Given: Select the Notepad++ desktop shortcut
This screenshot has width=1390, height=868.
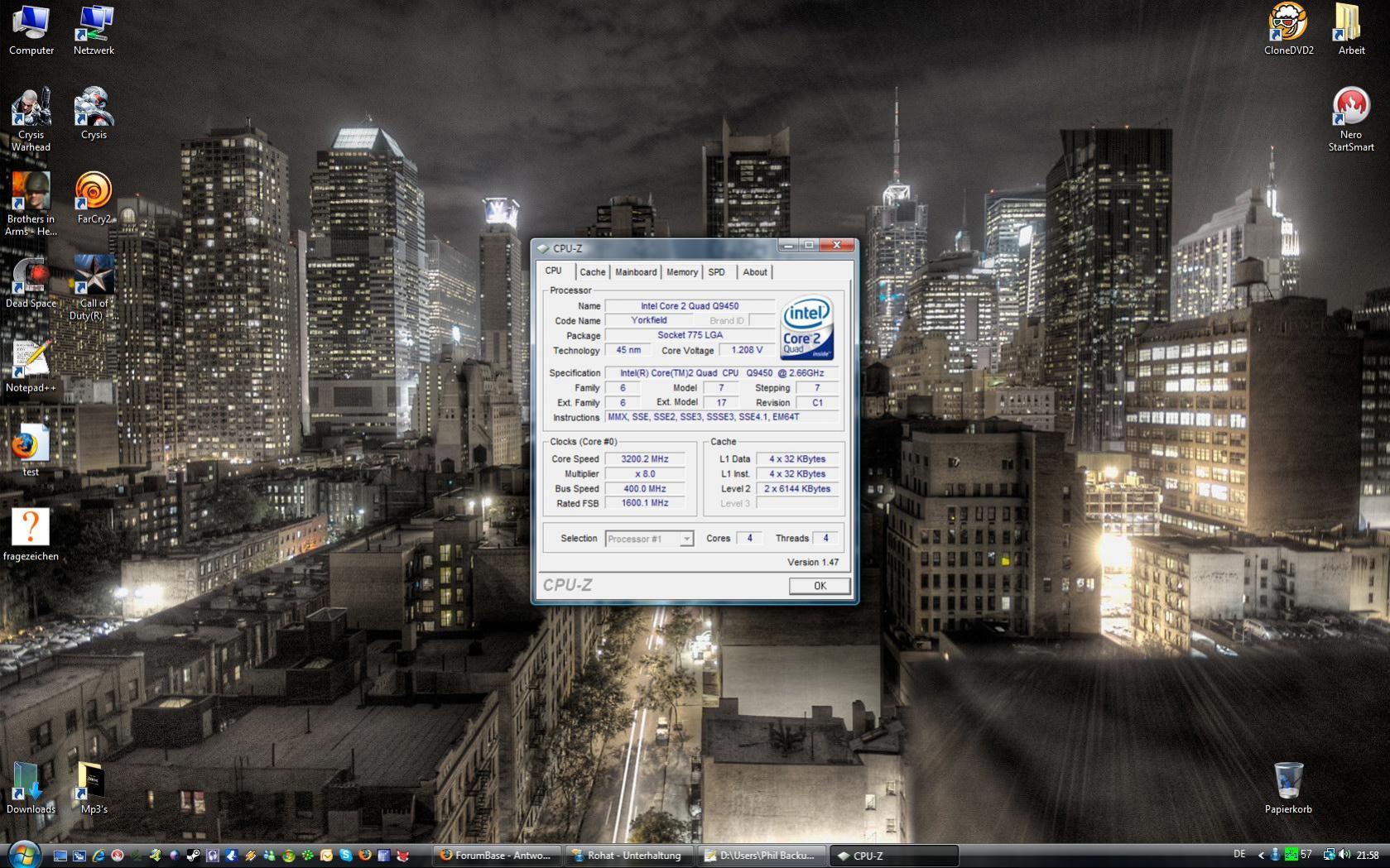Looking at the screenshot, I should coord(31,367).
